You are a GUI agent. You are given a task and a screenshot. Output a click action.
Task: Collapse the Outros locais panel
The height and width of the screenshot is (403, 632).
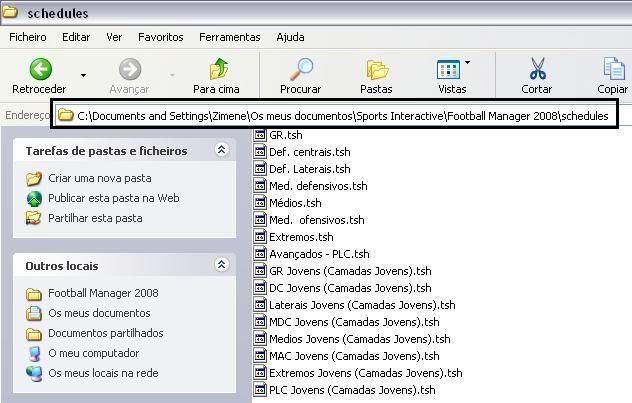click(221, 265)
